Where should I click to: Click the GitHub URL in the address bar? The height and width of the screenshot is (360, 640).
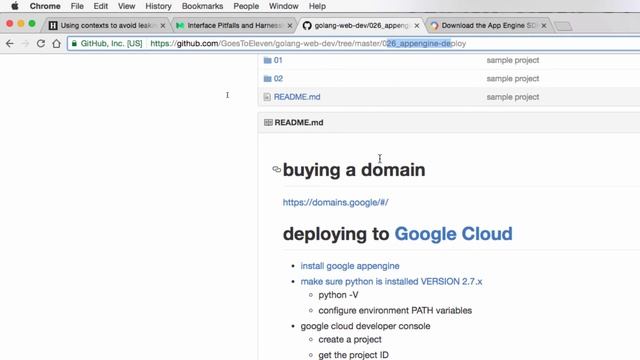tap(308, 43)
